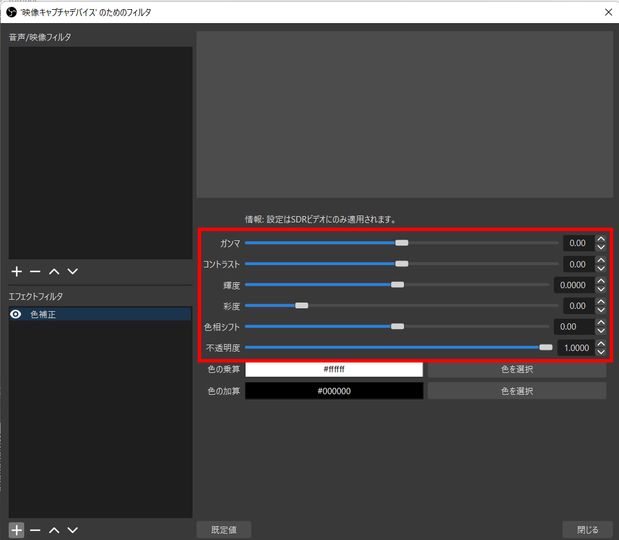The height and width of the screenshot is (540, 619).
Task: Remove audio/video filter with minus icon
Action: click(x=35, y=271)
